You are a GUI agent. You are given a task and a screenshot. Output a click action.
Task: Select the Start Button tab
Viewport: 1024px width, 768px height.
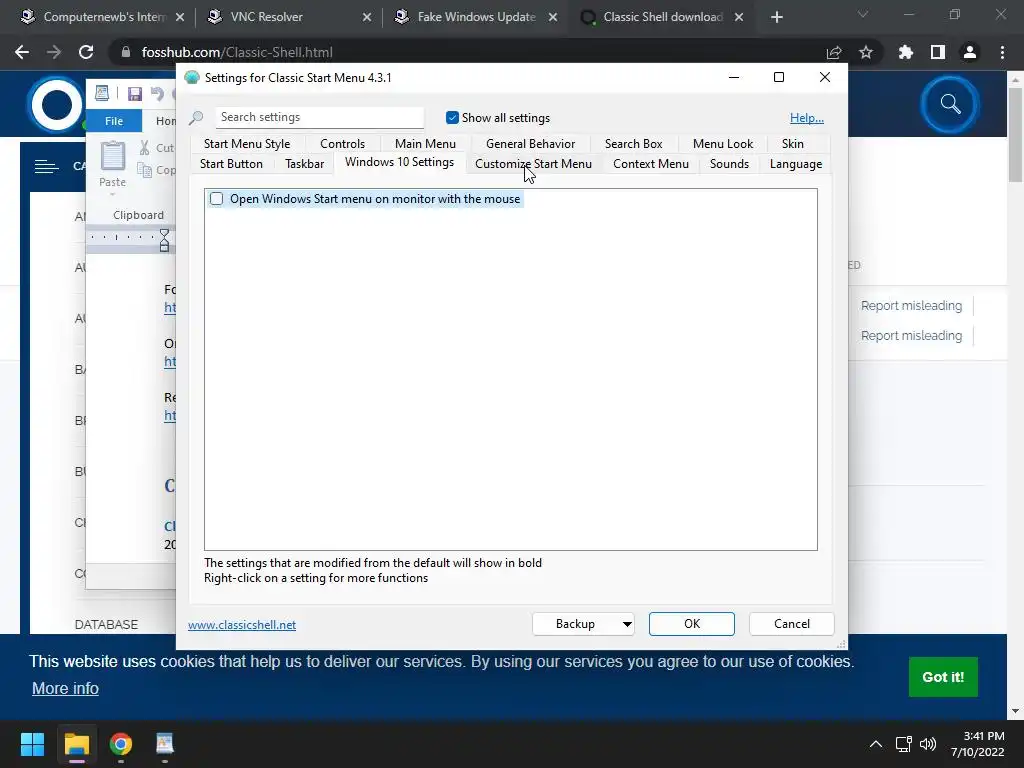[x=231, y=164]
